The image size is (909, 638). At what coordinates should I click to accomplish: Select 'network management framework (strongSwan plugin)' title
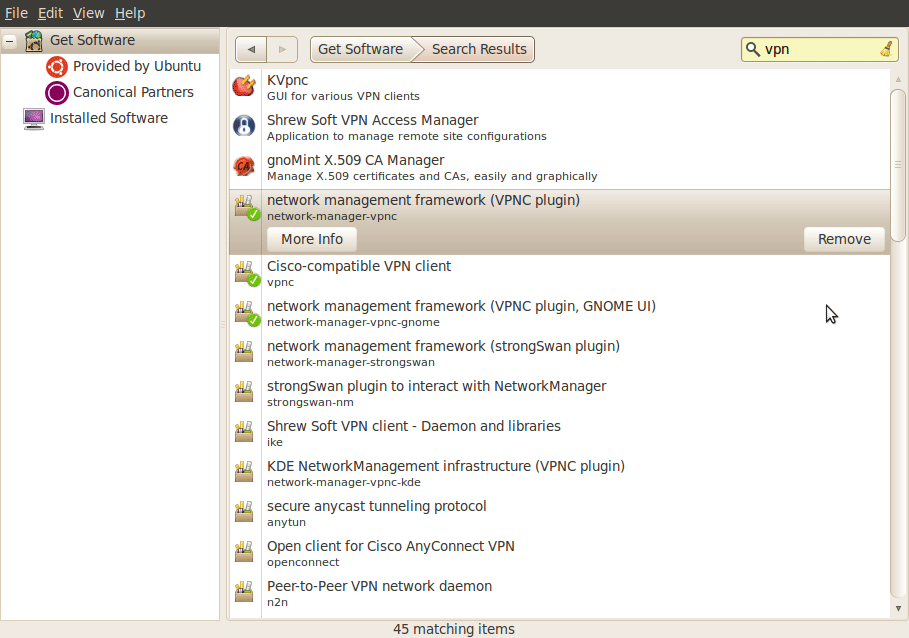pyautogui.click(x=443, y=347)
